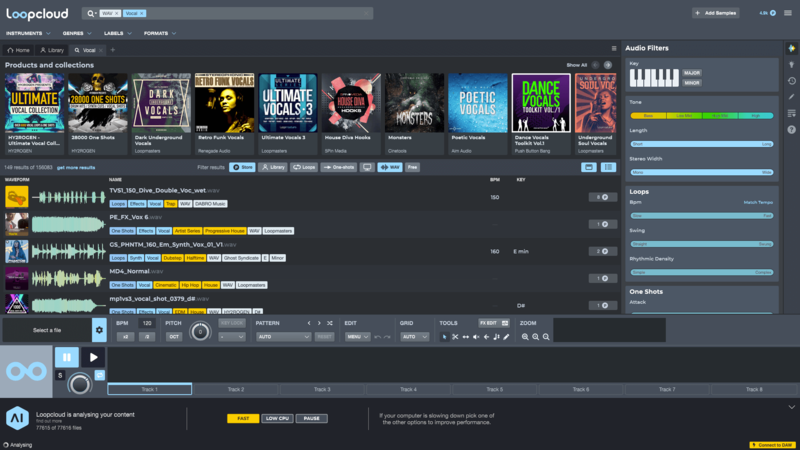Viewport: 800px width, 450px height.
Task: Open the lightbulb suggestions sidebar icon
Action: click(791, 65)
